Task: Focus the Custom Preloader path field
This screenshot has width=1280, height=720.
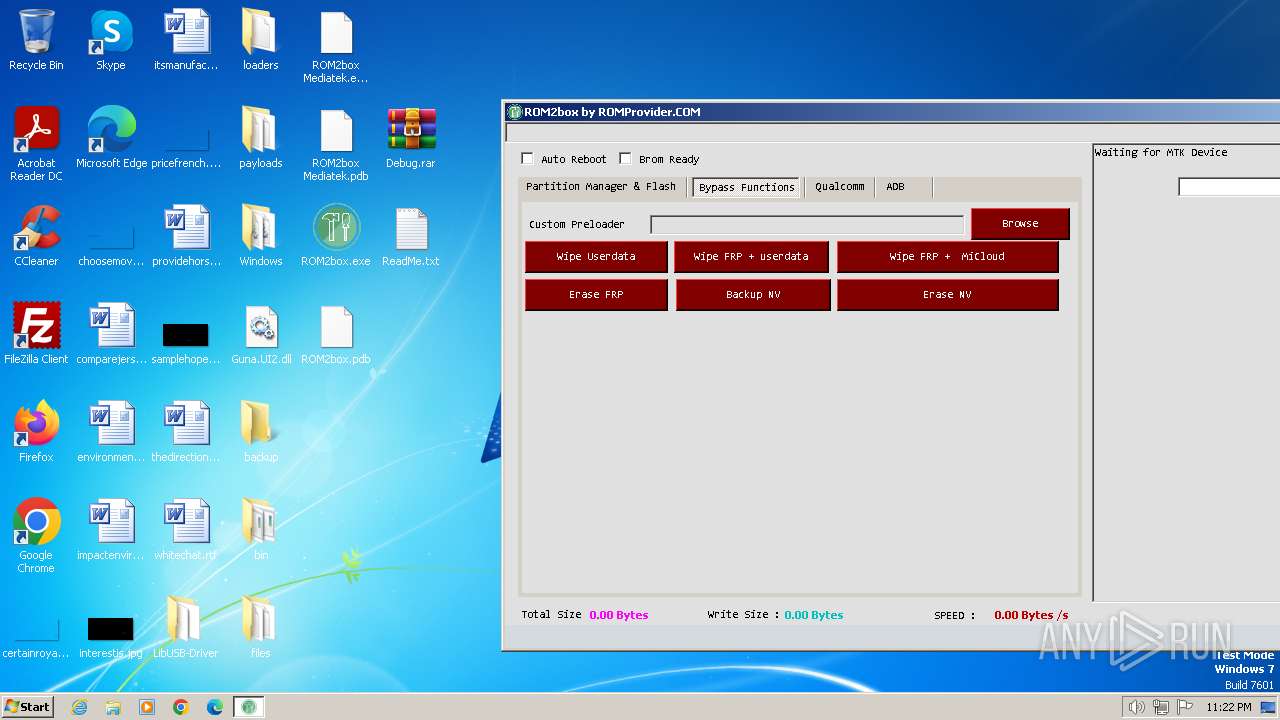Action: click(x=807, y=224)
